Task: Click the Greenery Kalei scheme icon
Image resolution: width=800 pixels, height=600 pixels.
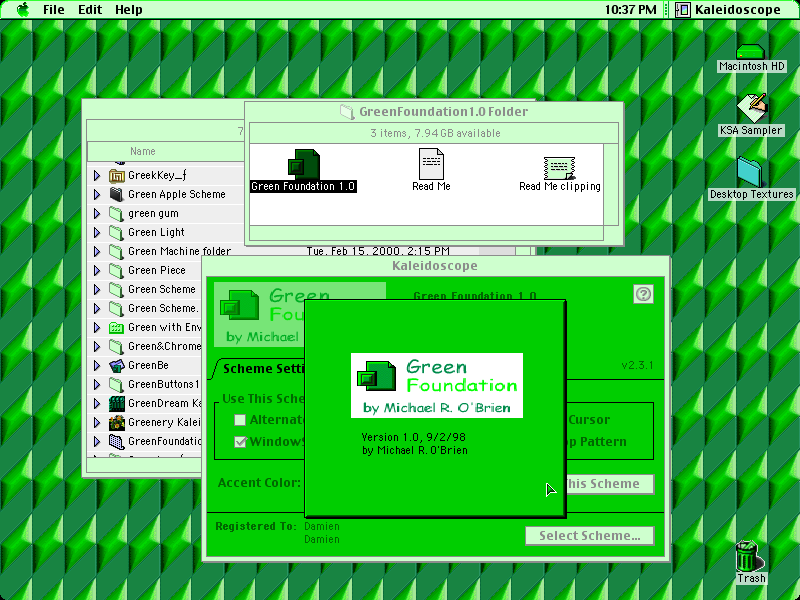Action: tap(117, 422)
